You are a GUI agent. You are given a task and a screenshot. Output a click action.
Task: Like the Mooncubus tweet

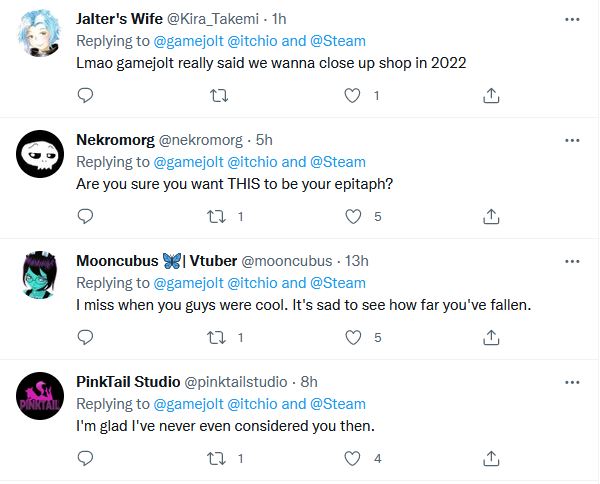coord(352,338)
